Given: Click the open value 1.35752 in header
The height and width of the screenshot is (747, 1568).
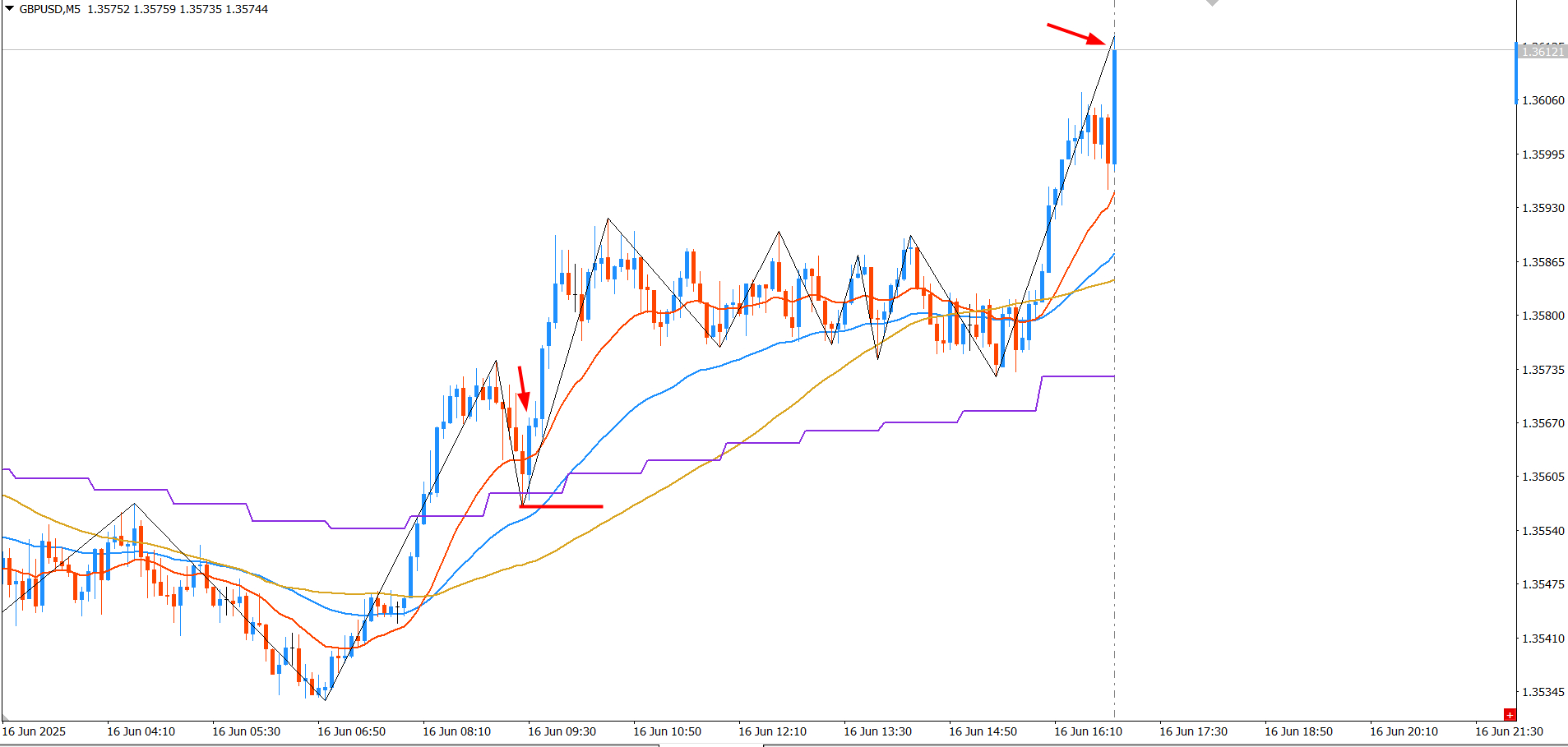Looking at the screenshot, I should pyautogui.click(x=108, y=9).
